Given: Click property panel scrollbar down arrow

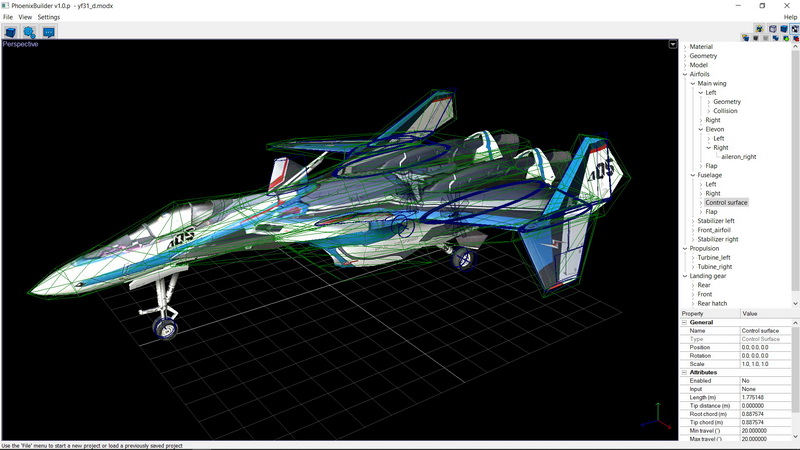Looking at the screenshot, I should (x=795, y=437).
